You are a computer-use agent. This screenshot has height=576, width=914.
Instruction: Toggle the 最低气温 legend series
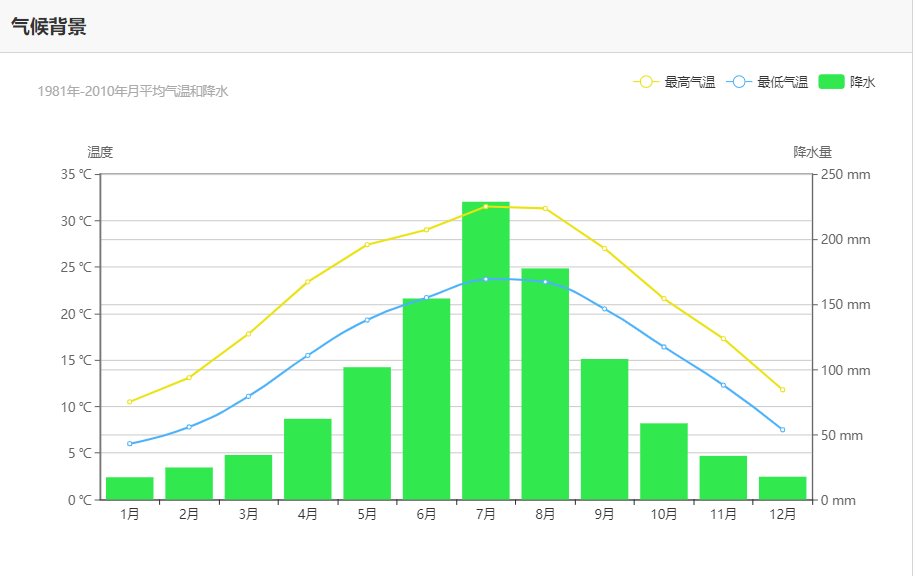(768, 82)
